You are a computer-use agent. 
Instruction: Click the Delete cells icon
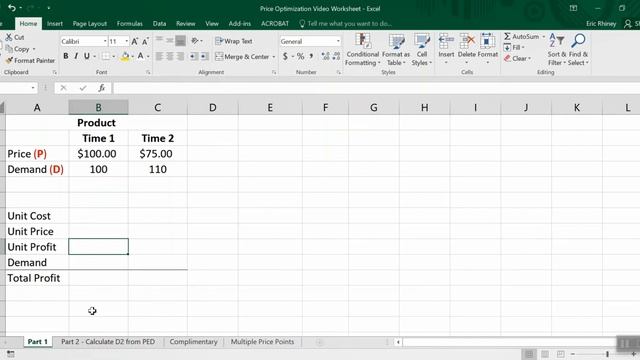pyautogui.click(x=467, y=42)
